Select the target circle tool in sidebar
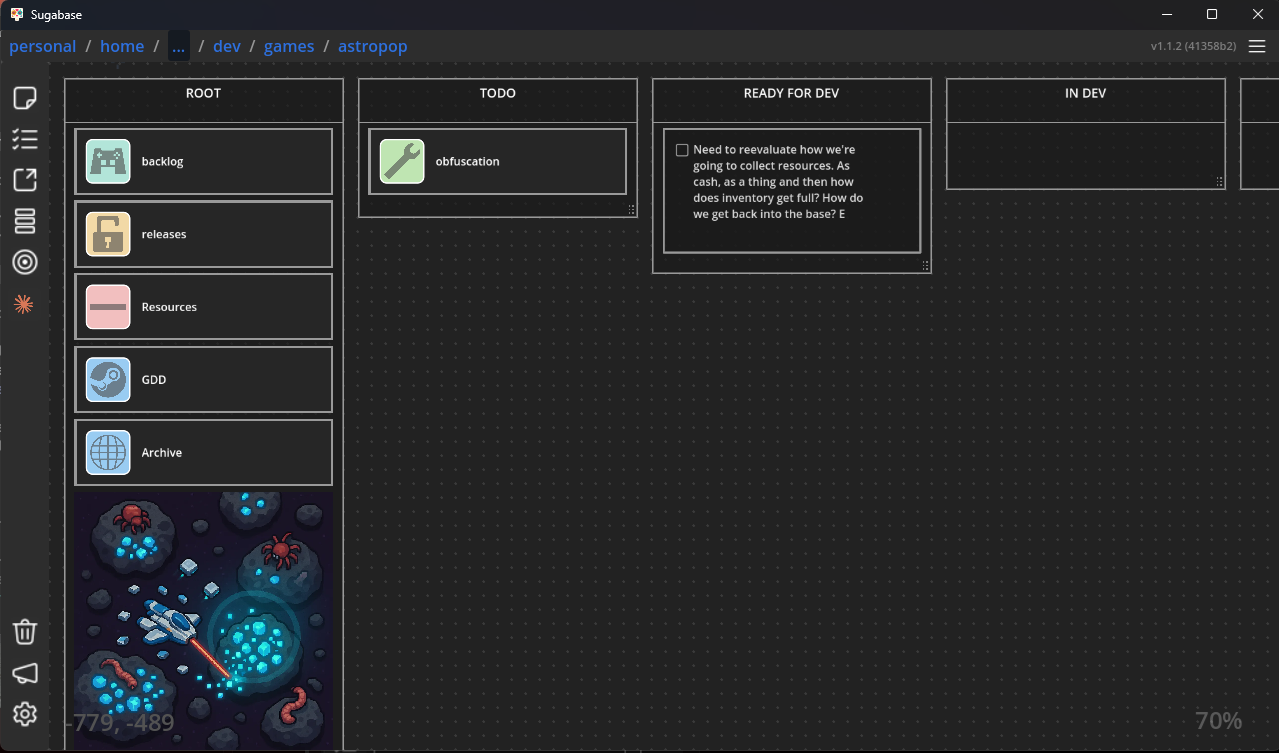1279x753 pixels. (x=25, y=262)
